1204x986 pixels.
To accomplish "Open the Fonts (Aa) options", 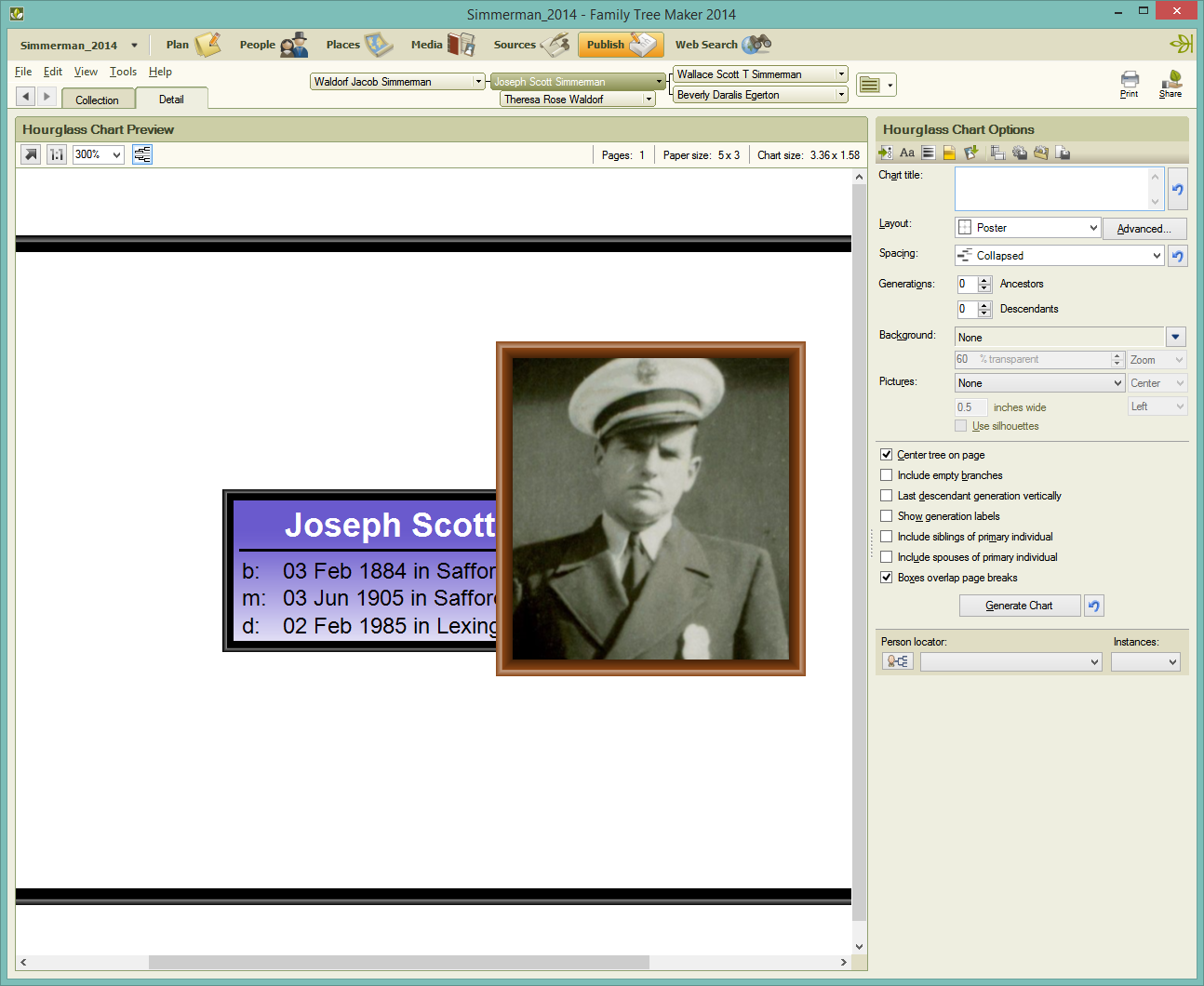I will coord(907,153).
